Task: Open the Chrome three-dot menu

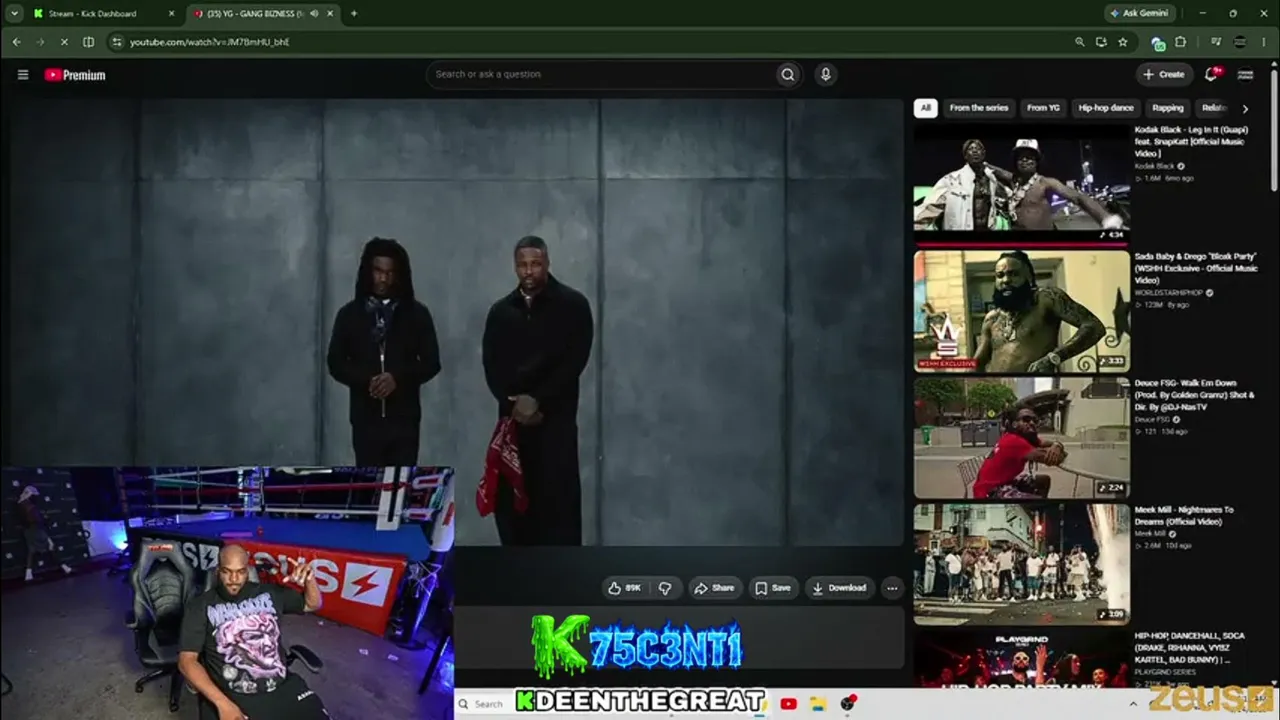Action: [x=1266, y=42]
